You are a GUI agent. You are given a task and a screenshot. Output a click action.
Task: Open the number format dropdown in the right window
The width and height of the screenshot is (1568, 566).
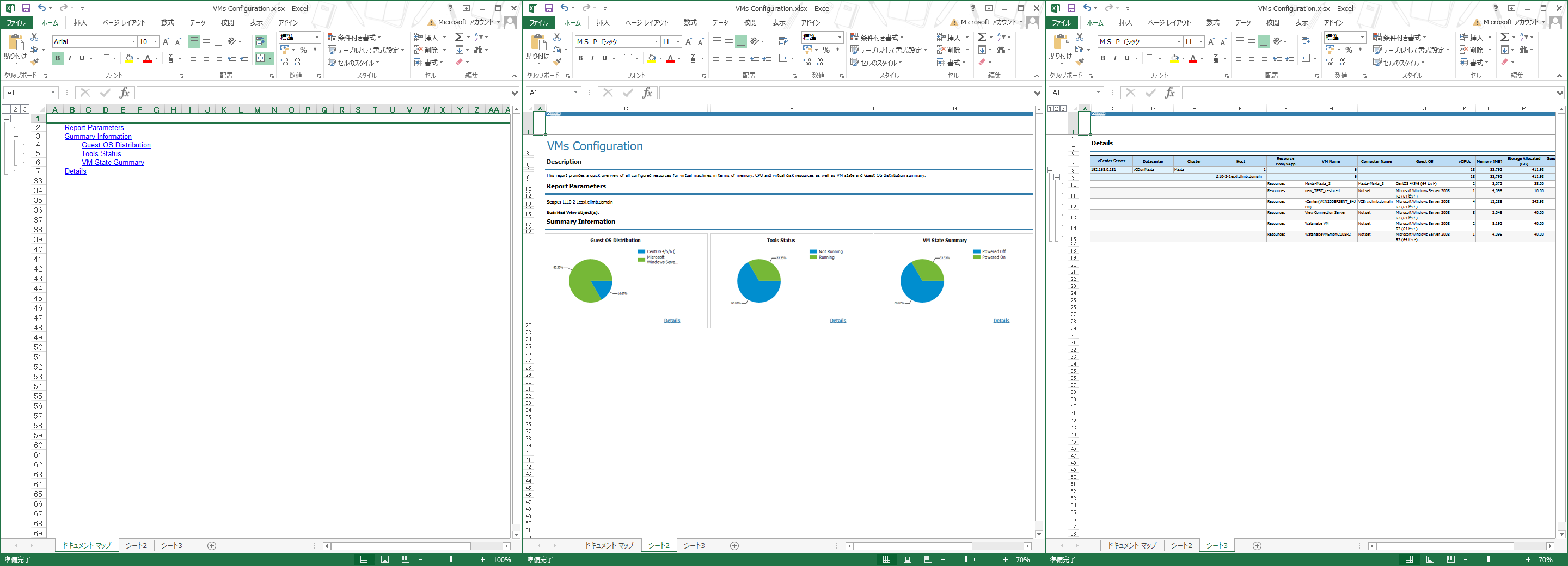coord(1362,37)
